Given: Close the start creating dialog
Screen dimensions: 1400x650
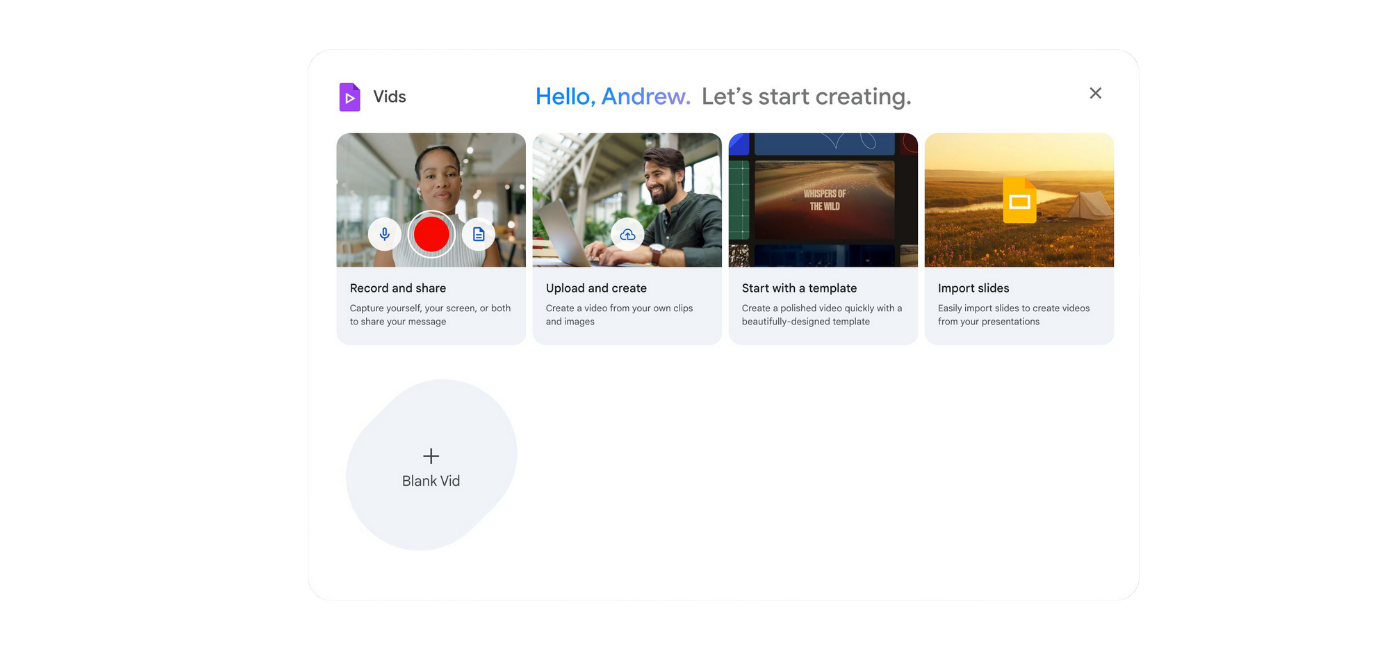Looking at the screenshot, I should [x=1095, y=93].
